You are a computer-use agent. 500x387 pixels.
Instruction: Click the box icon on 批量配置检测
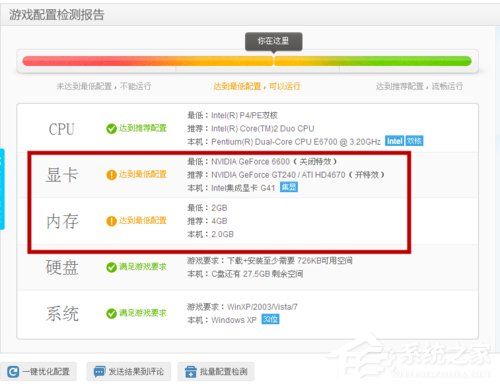point(191,372)
